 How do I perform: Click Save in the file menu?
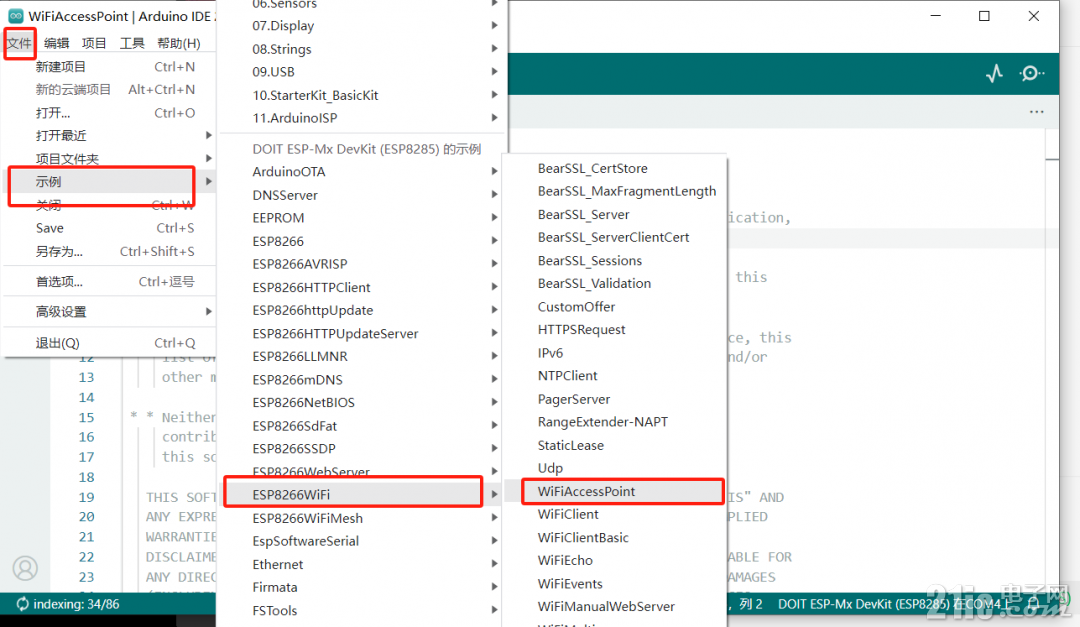tap(110, 228)
